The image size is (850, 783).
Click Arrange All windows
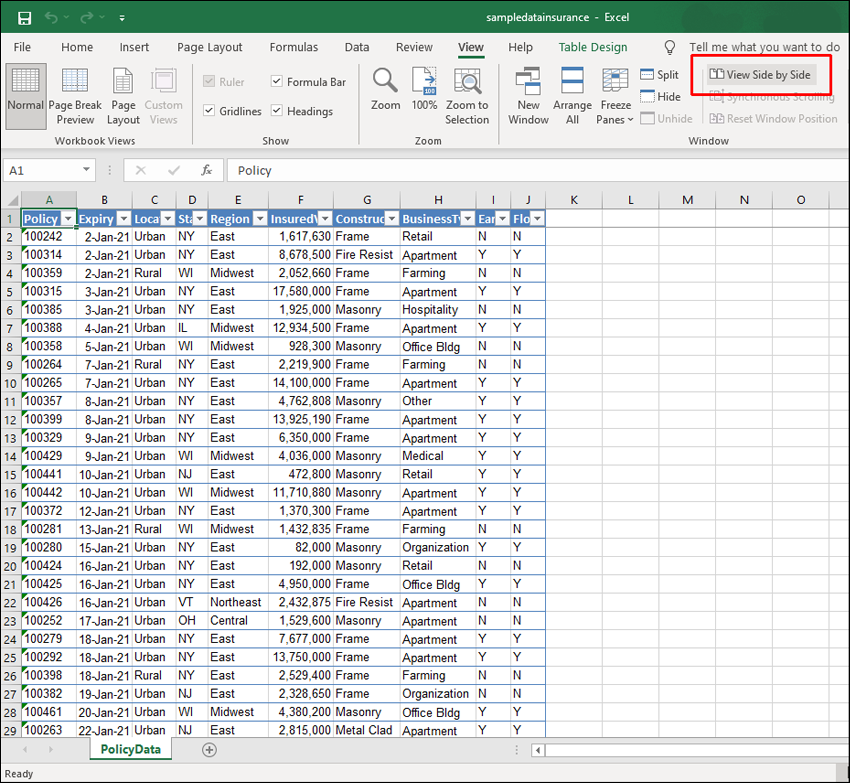(x=572, y=97)
